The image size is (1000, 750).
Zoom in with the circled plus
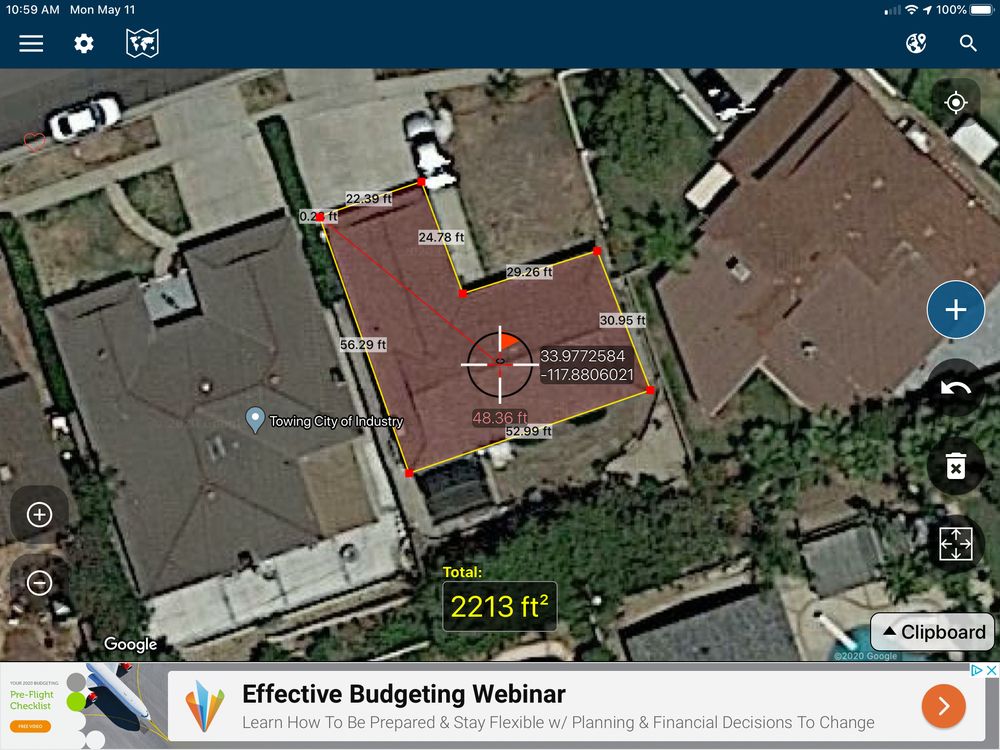40,514
